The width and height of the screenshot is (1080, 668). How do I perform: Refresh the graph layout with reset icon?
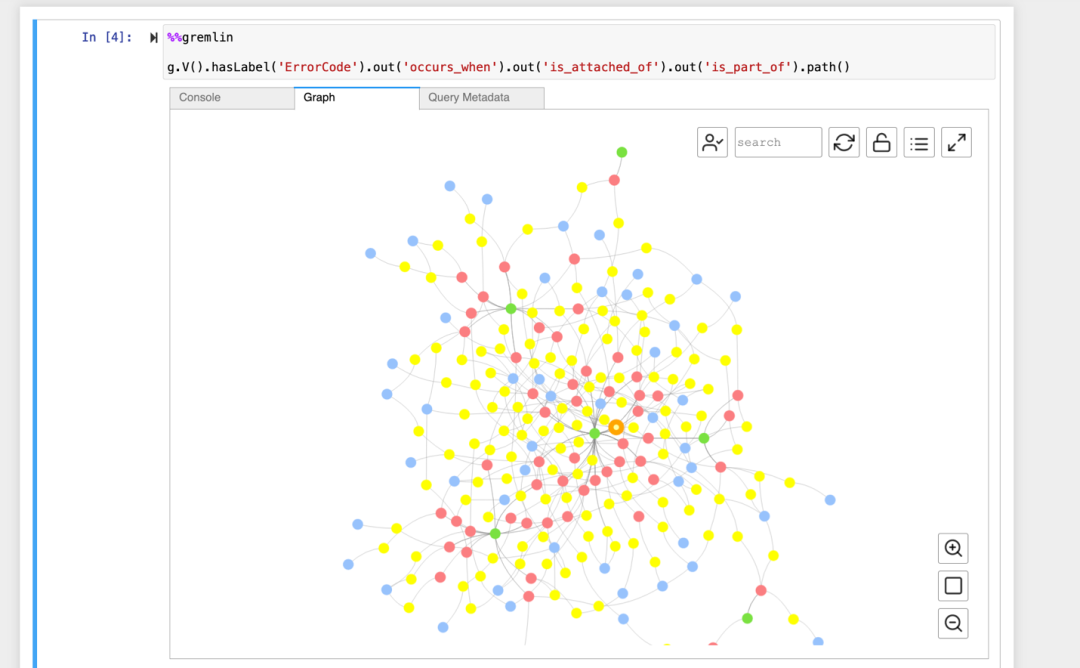tap(844, 143)
